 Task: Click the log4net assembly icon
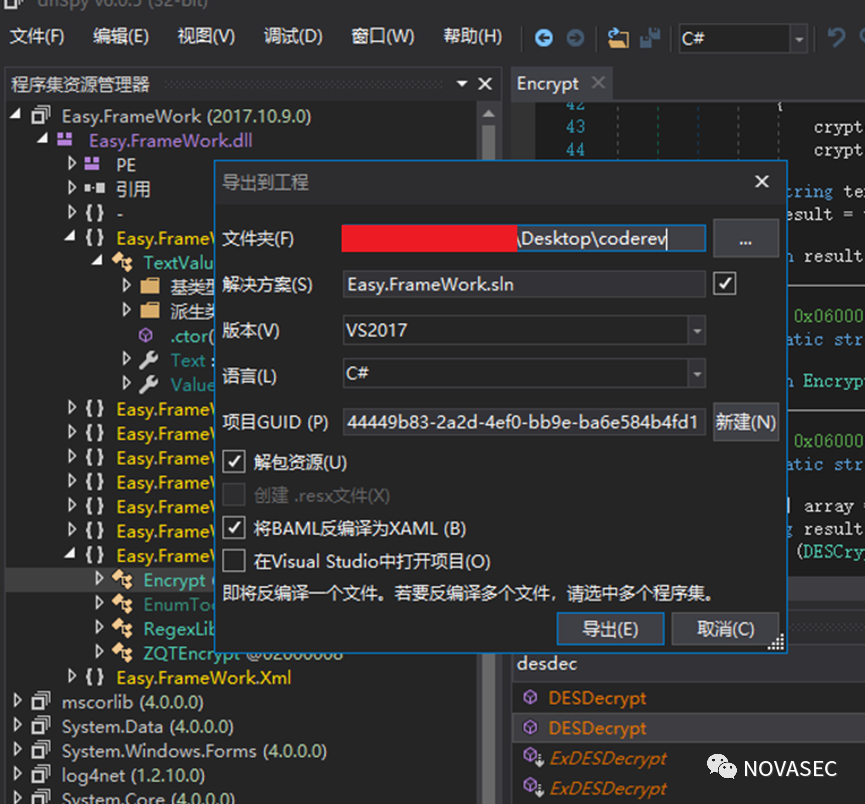coord(40,775)
